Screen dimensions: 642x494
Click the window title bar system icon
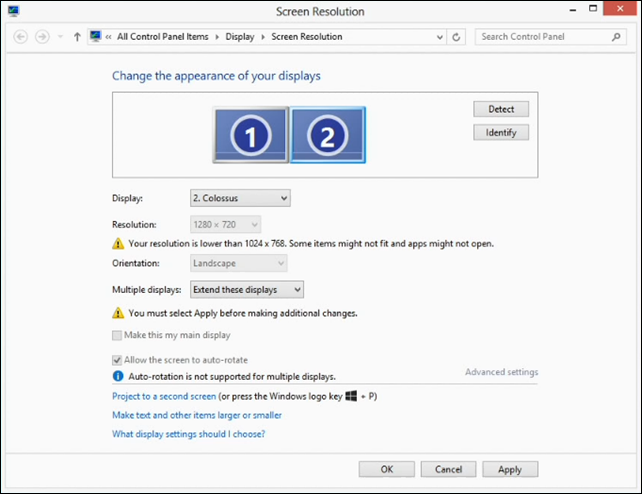click(13, 11)
